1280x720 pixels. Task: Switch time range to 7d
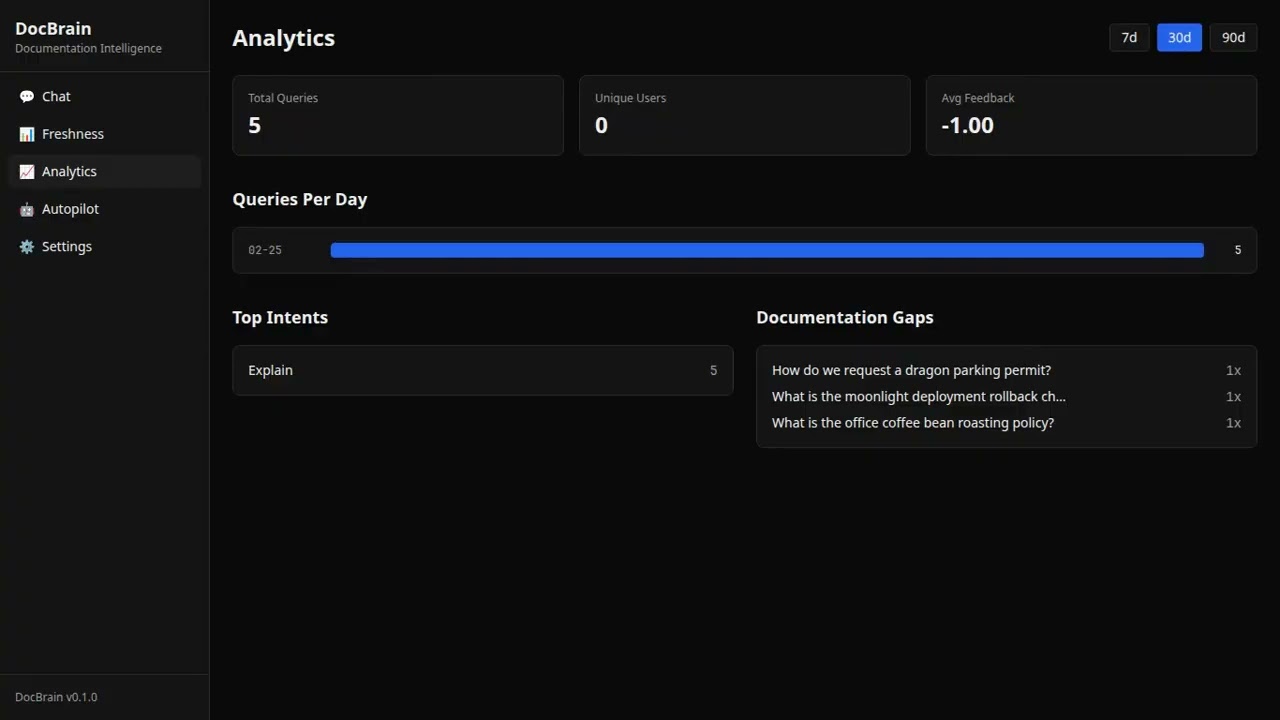coord(1129,37)
